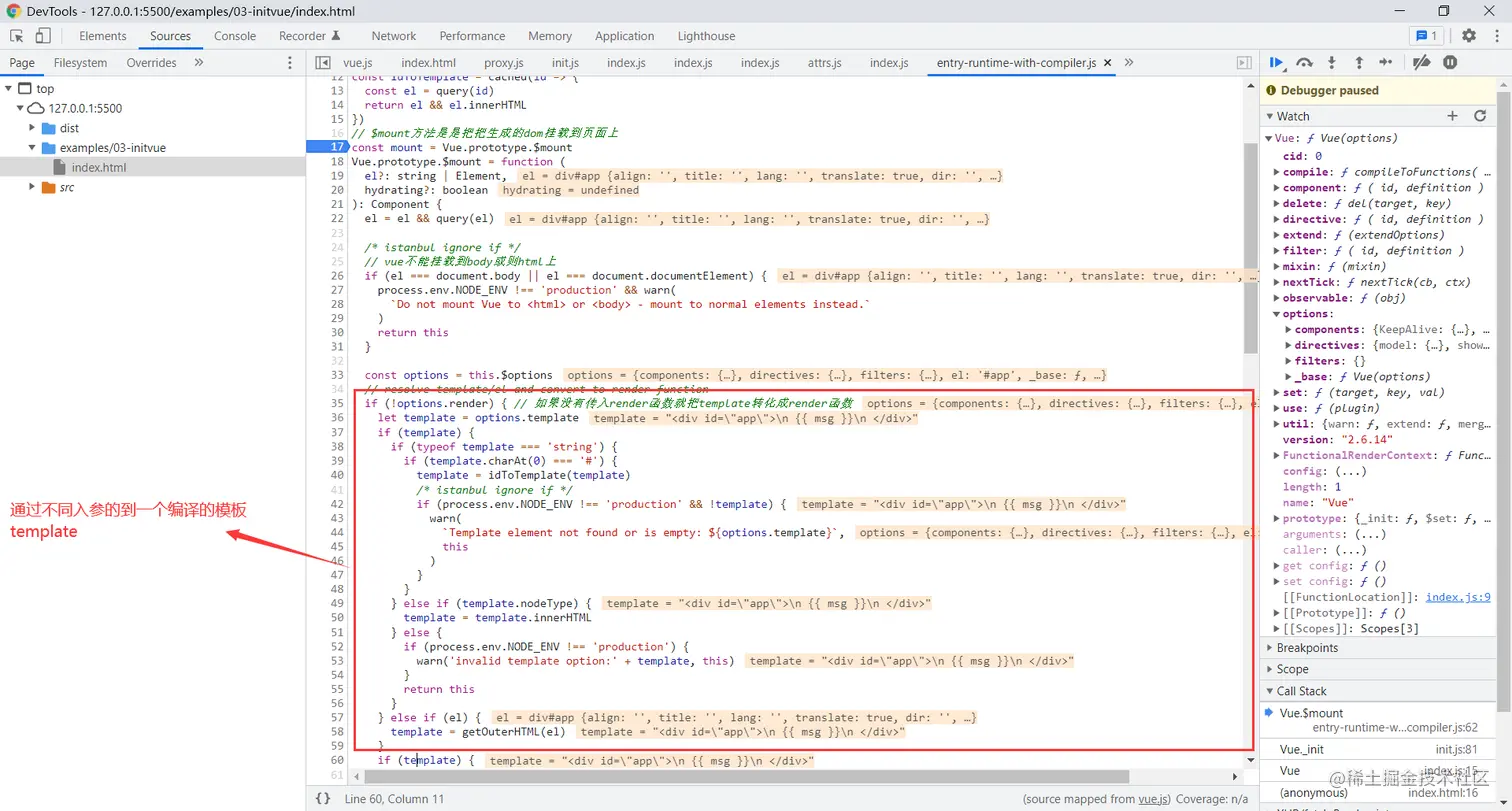1512x811 pixels.
Task: Open the Performance panel
Action: (472, 36)
